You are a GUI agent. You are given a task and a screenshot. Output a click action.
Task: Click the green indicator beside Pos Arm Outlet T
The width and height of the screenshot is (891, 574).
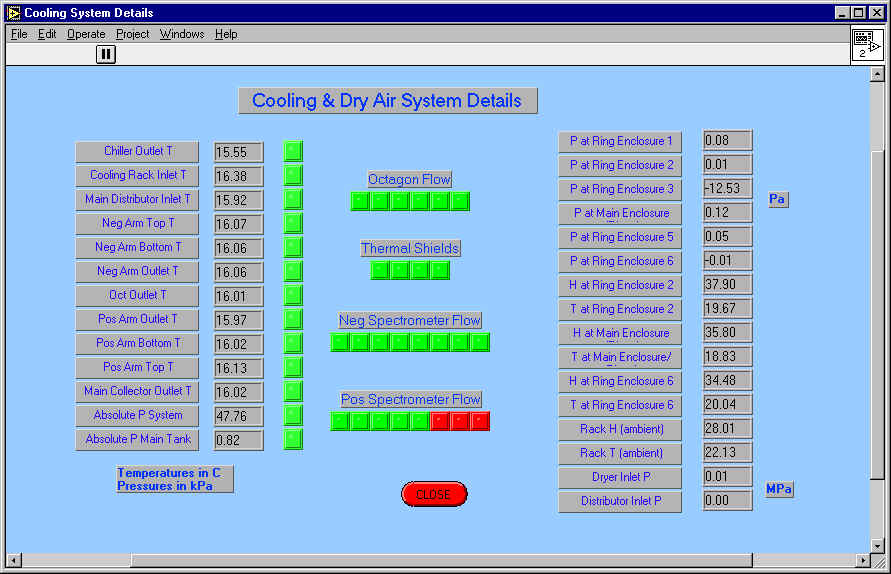pos(293,319)
